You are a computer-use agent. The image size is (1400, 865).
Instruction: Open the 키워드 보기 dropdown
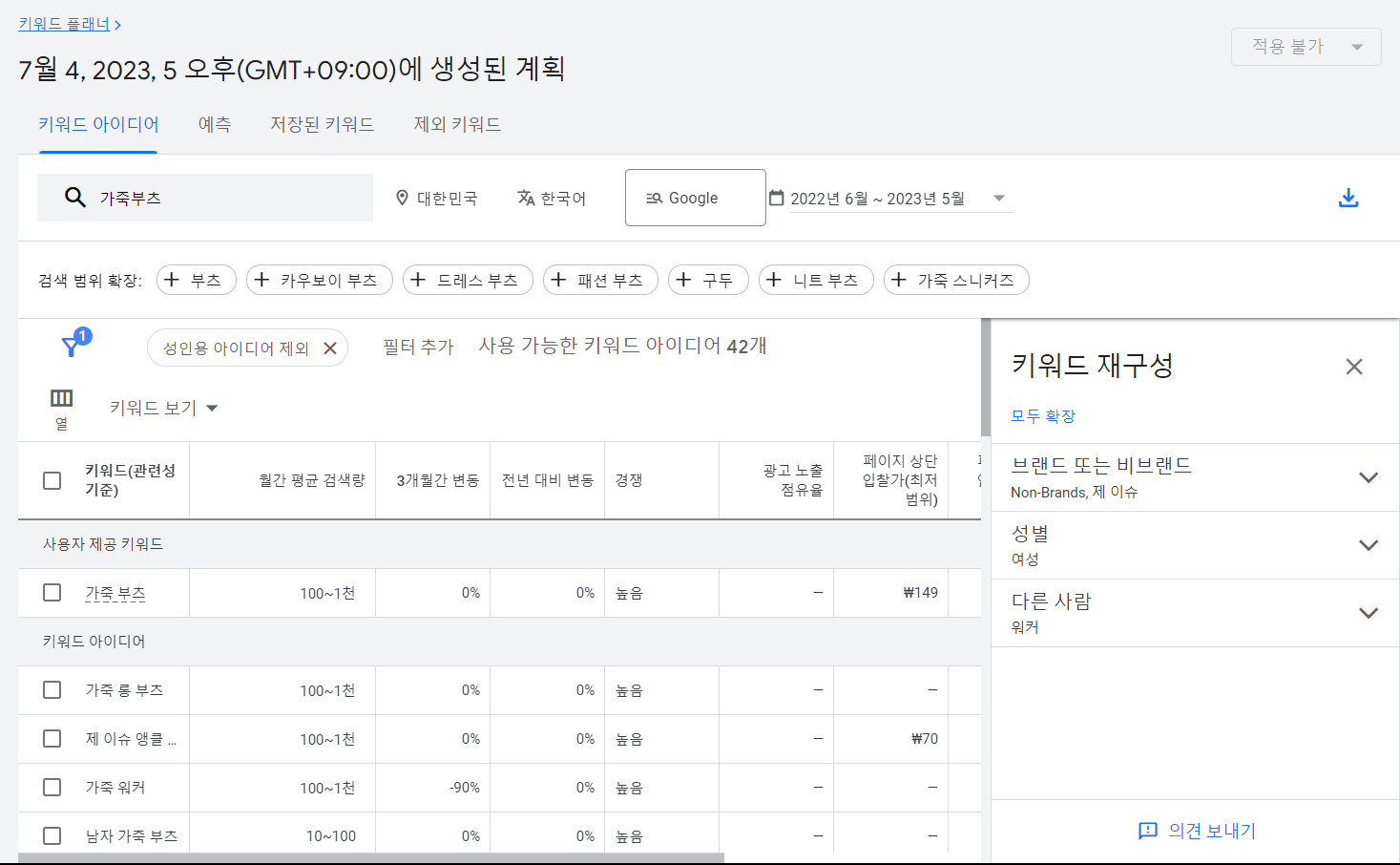coord(163,407)
